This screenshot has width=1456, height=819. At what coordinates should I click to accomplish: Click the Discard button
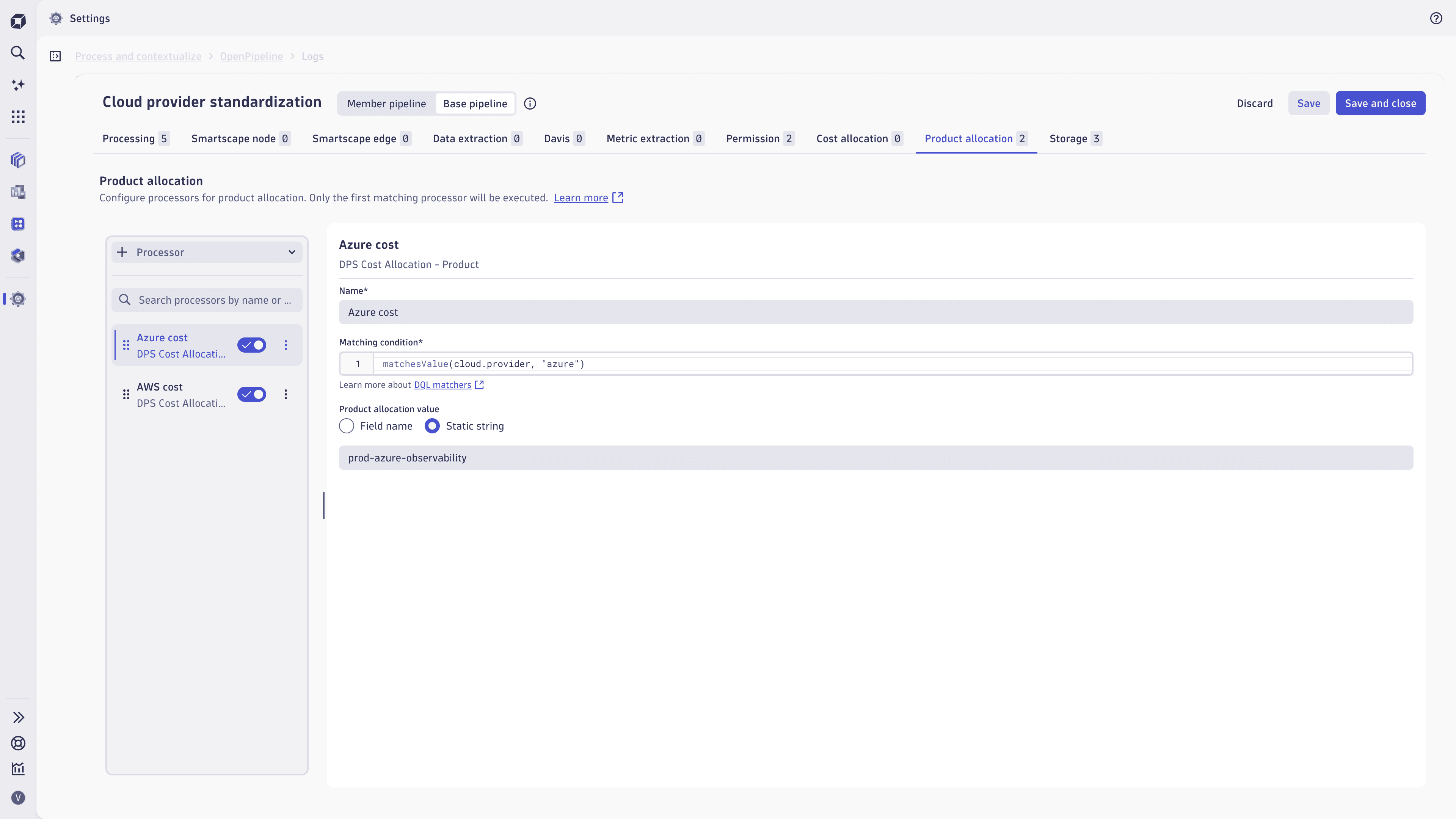(x=1255, y=104)
